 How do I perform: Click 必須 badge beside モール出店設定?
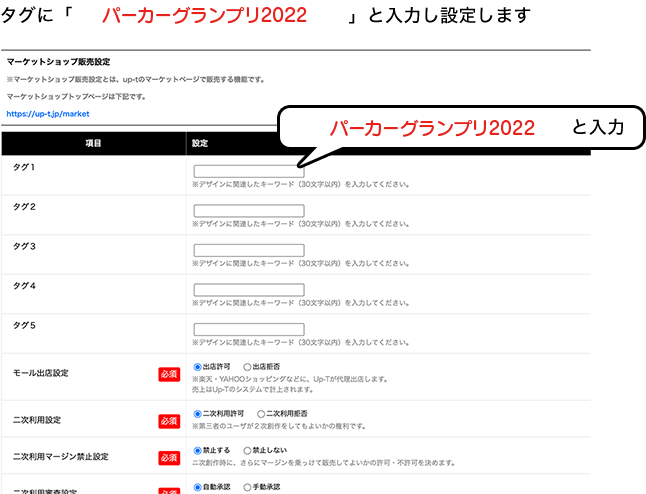coord(169,374)
